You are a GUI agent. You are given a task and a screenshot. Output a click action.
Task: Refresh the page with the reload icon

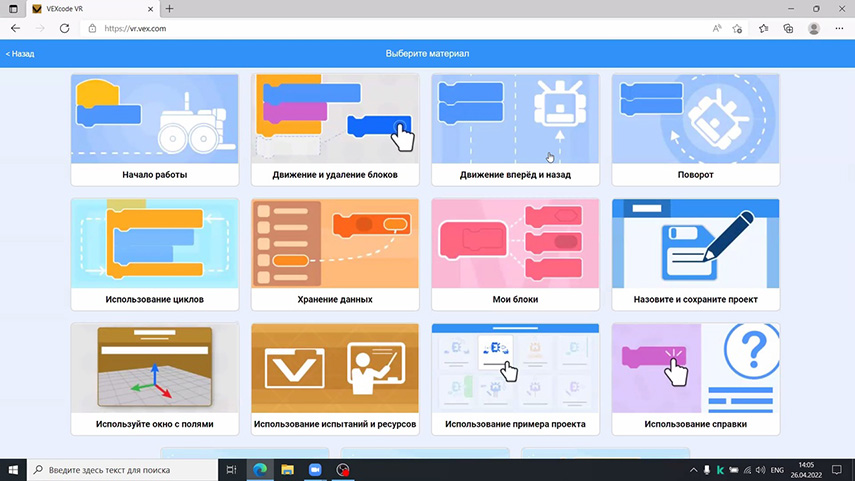point(65,29)
